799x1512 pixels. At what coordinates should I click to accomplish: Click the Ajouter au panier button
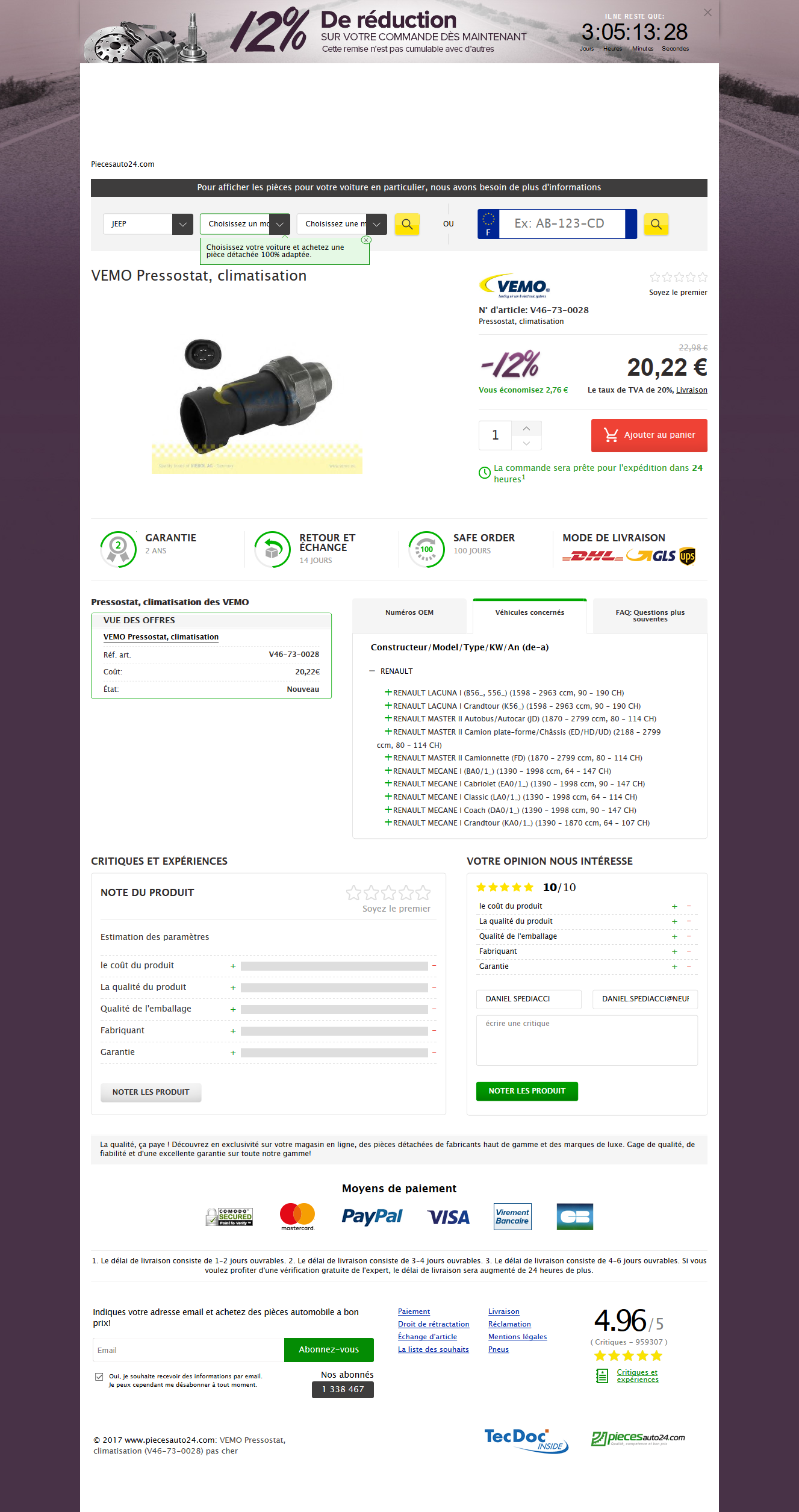[x=649, y=435]
